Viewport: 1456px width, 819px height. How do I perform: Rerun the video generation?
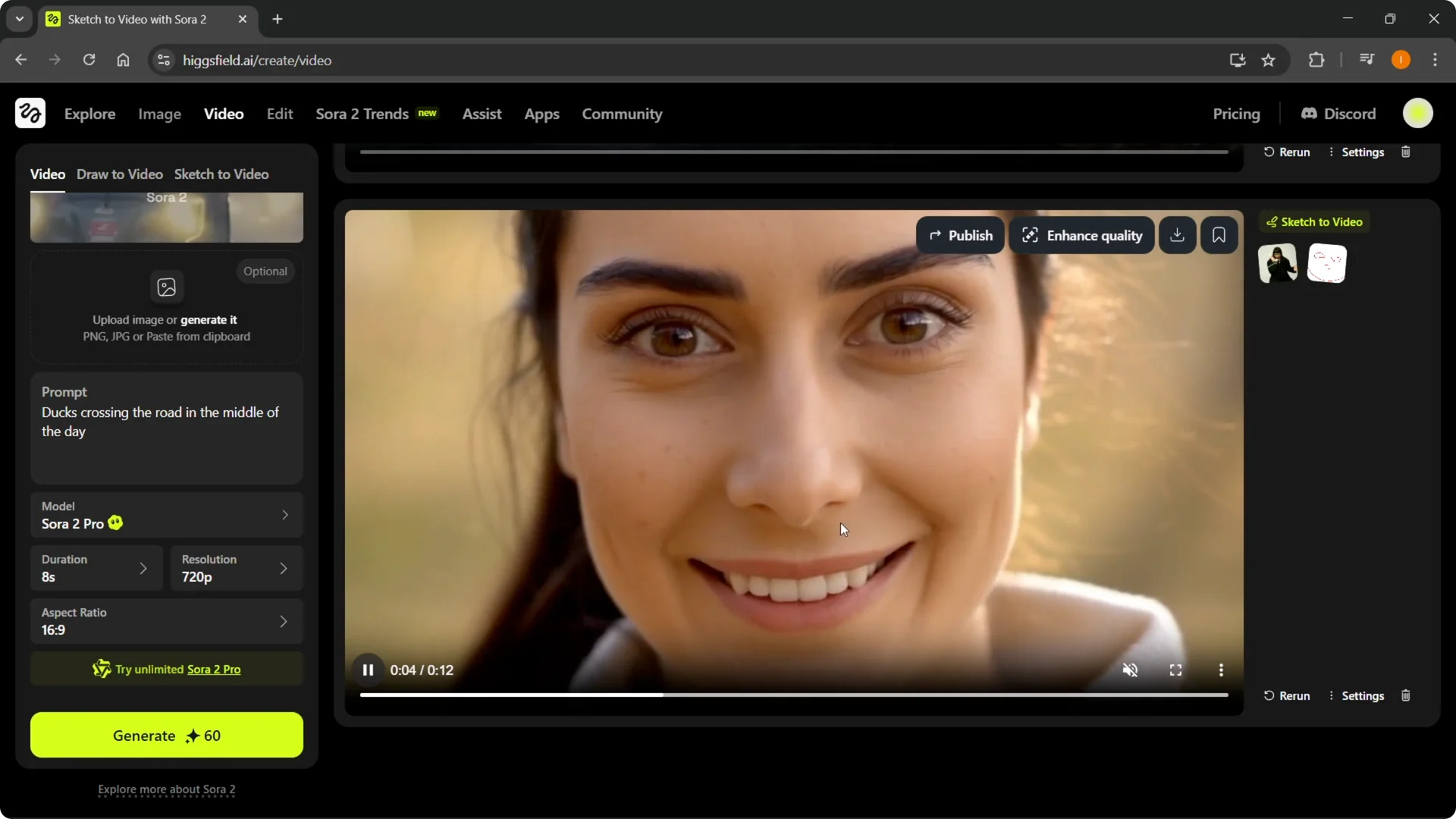click(x=1287, y=695)
